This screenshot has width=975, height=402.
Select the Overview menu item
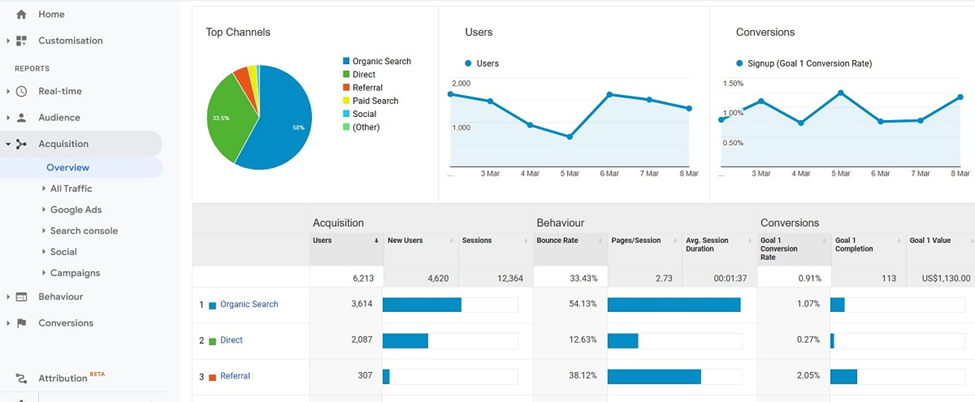(x=67, y=167)
